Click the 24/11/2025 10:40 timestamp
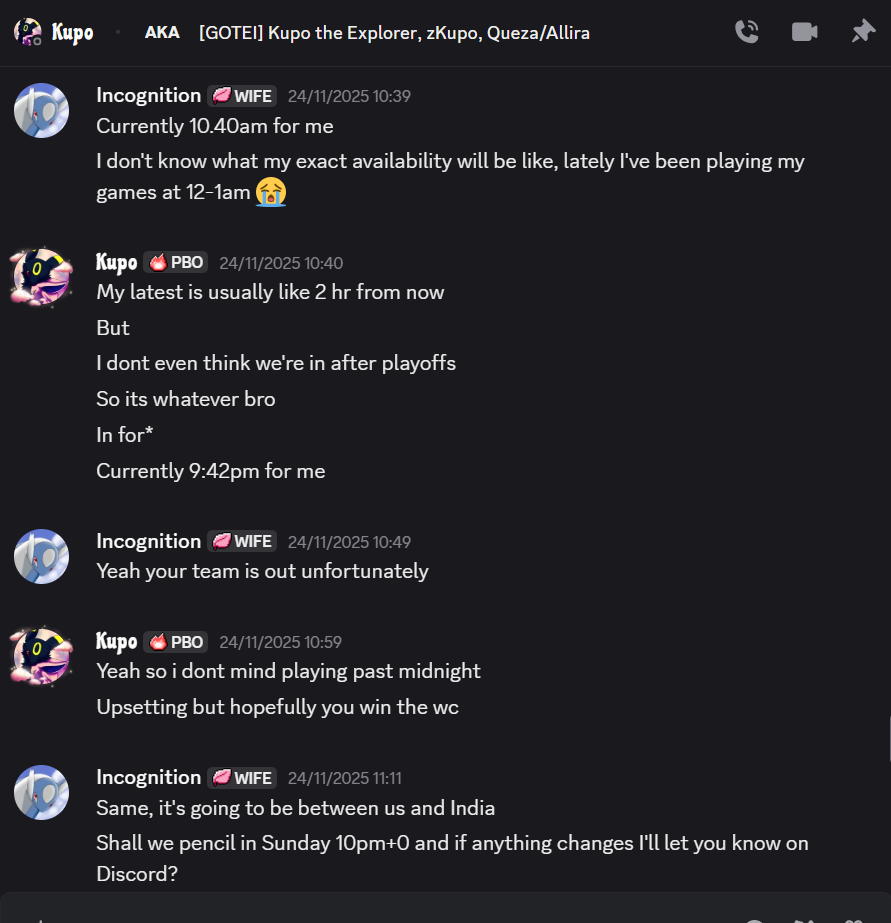This screenshot has width=891, height=923. (x=281, y=263)
